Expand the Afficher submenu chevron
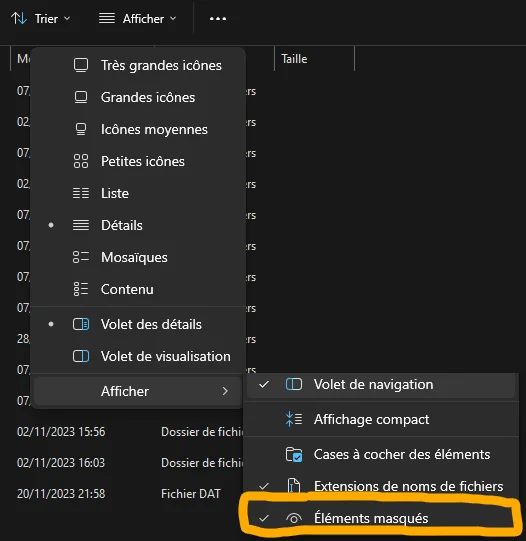 (225, 391)
